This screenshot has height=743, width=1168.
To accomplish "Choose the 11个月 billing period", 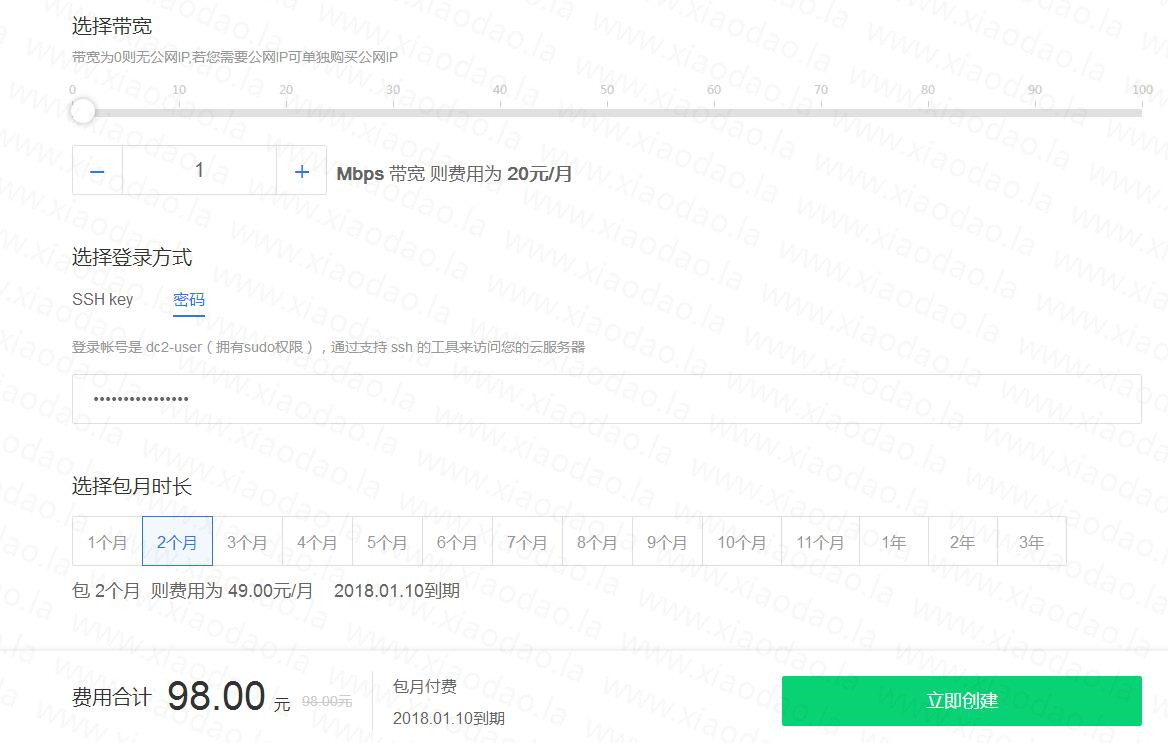I will 821,541.
